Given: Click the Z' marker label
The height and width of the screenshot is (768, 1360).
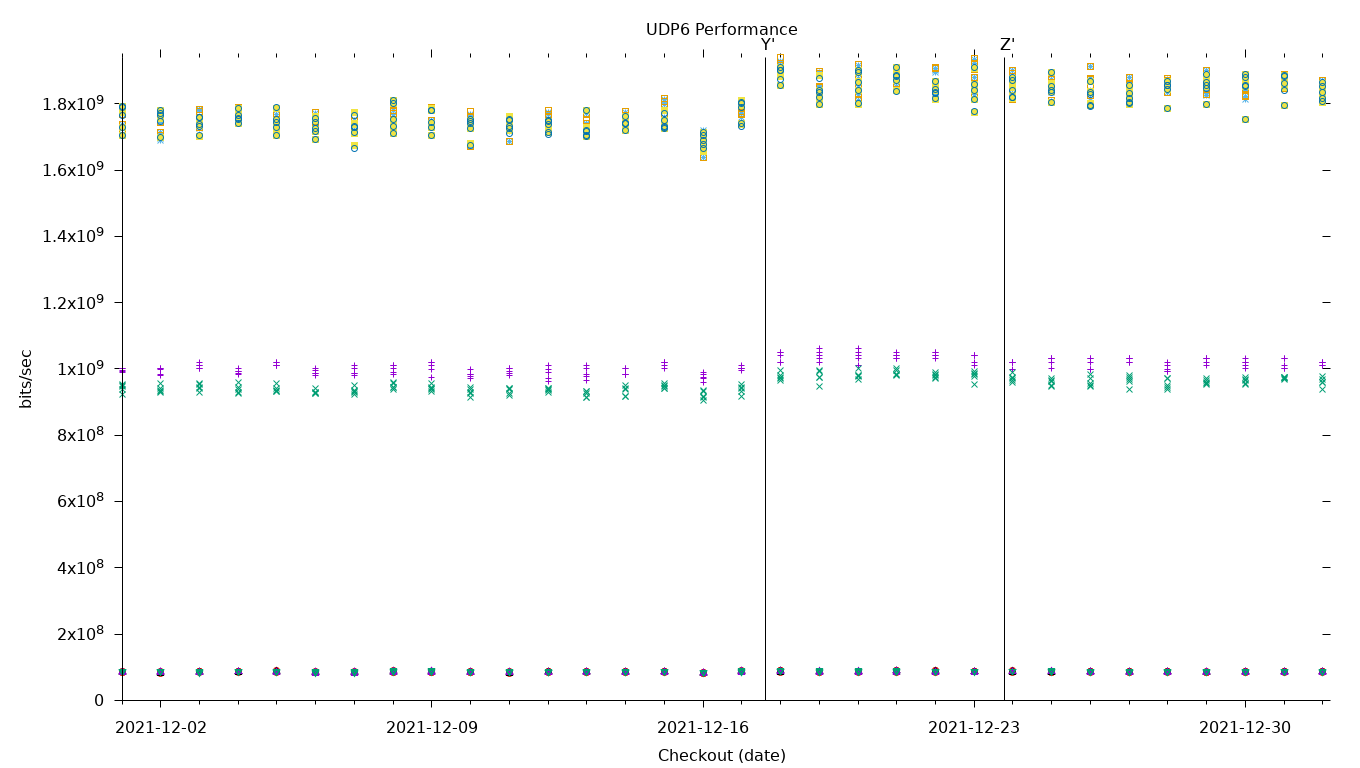Looking at the screenshot, I should coord(1007,45).
